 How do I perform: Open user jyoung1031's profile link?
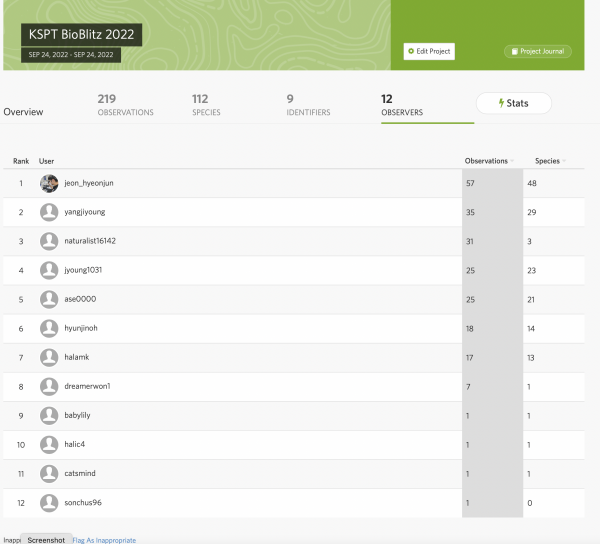point(83,270)
